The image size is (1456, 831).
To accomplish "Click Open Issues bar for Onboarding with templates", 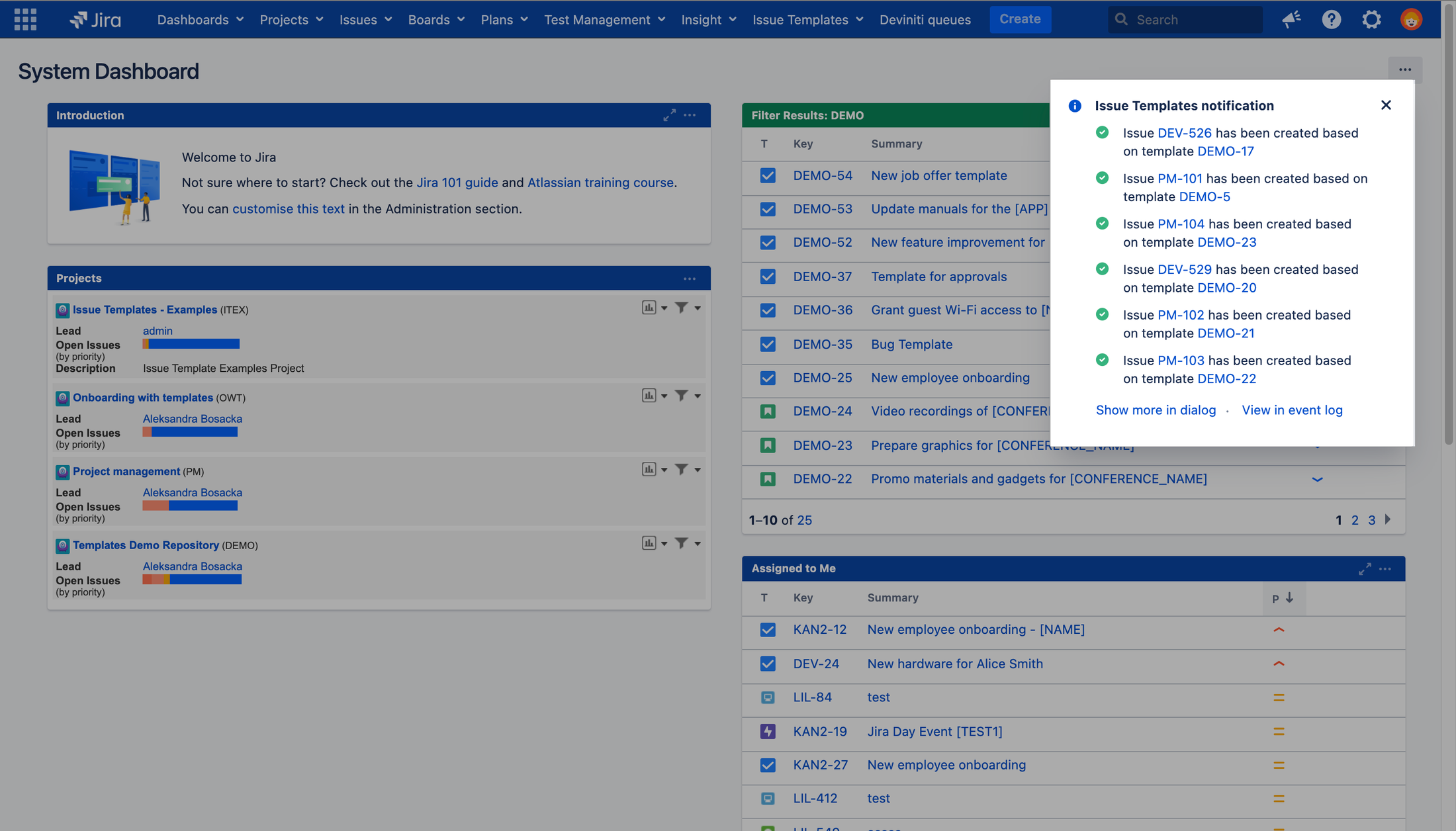I will (x=190, y=432).
